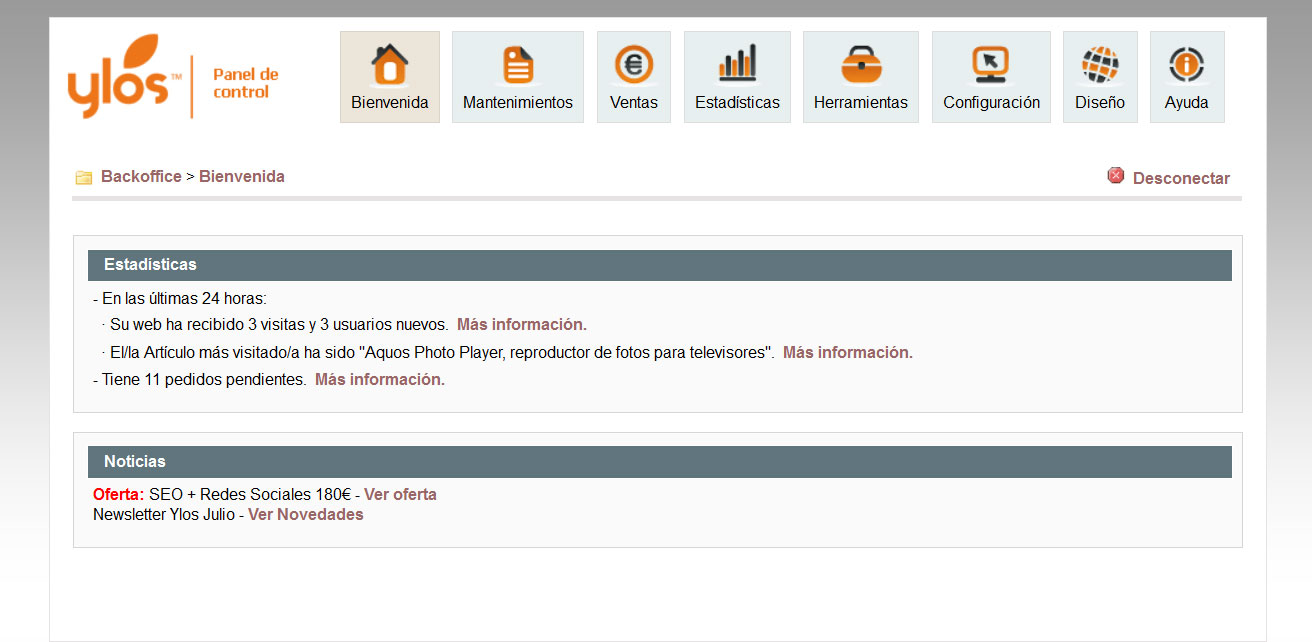Click the red Desconectar icon

click(1116, 176)
